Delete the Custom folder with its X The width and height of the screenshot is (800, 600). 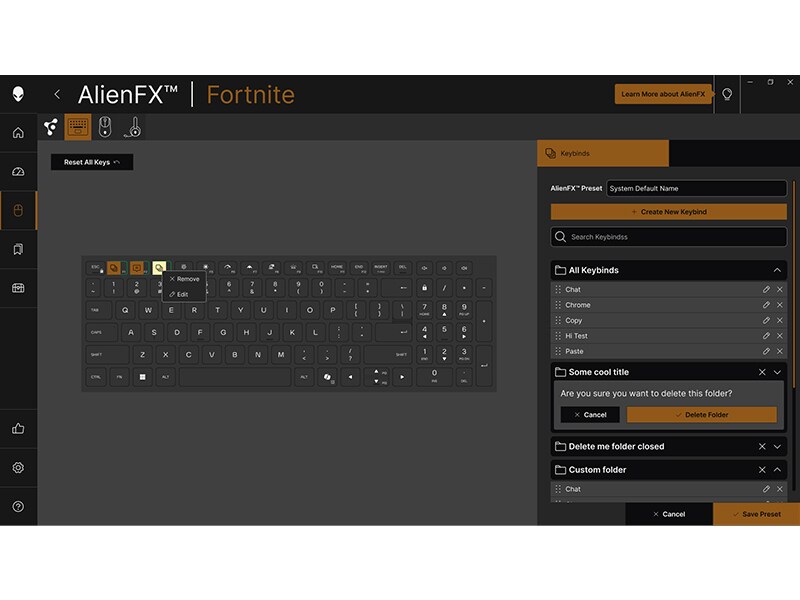click(762, 469)
